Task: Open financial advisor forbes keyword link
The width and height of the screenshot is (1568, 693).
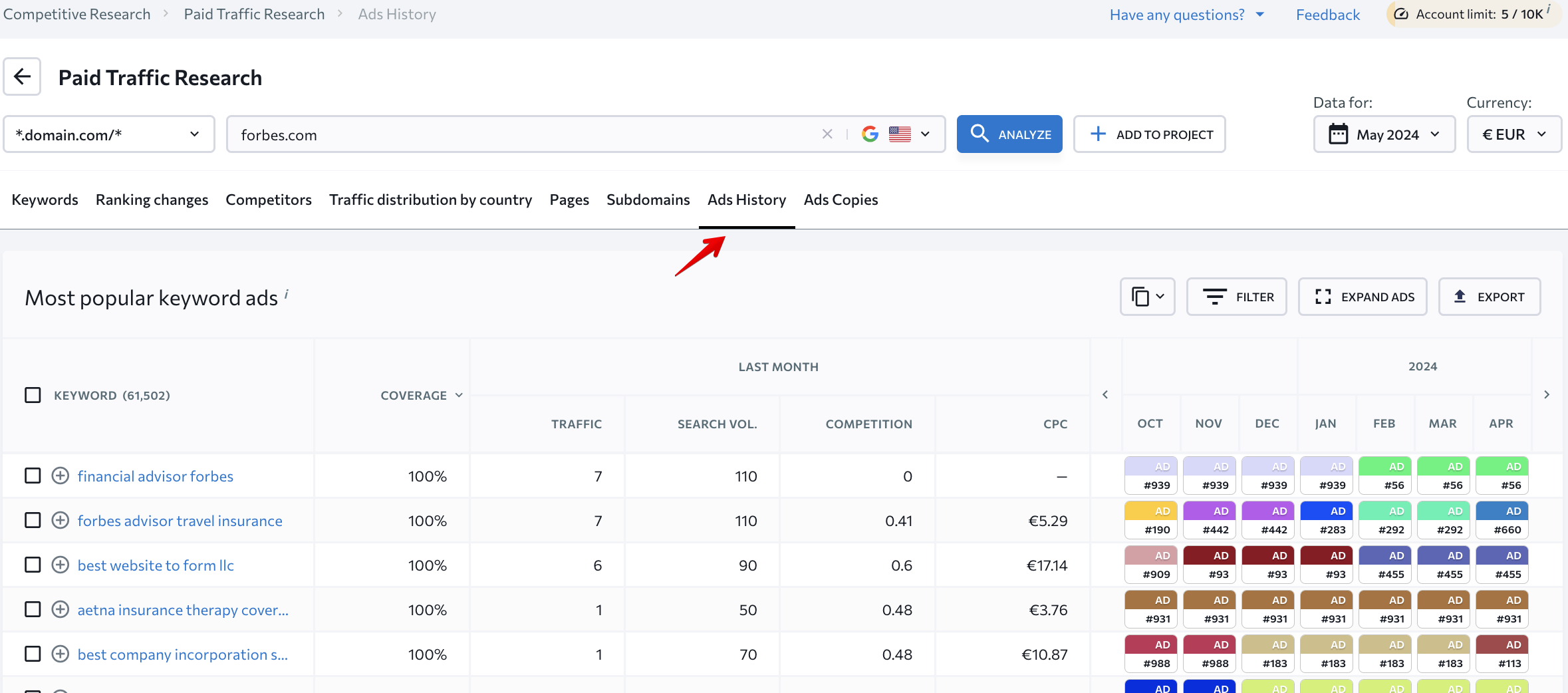Action: click(155, 476)
